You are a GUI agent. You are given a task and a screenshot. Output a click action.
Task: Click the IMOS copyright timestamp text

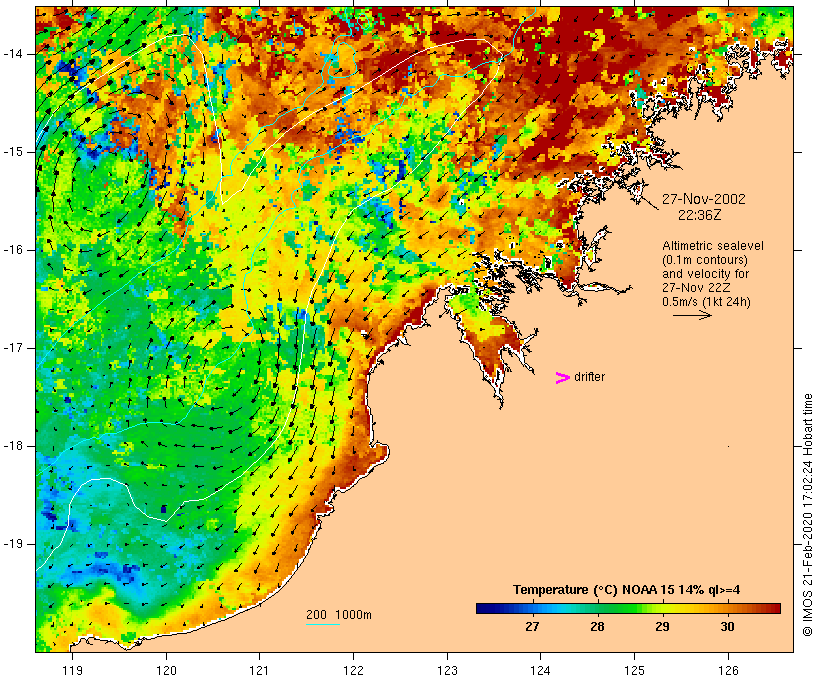click(x=807, y=515)
